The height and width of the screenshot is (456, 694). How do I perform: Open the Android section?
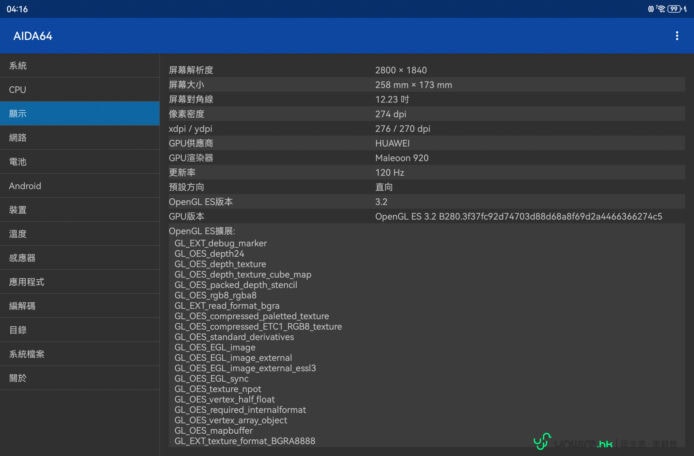[x=80, y=186]
